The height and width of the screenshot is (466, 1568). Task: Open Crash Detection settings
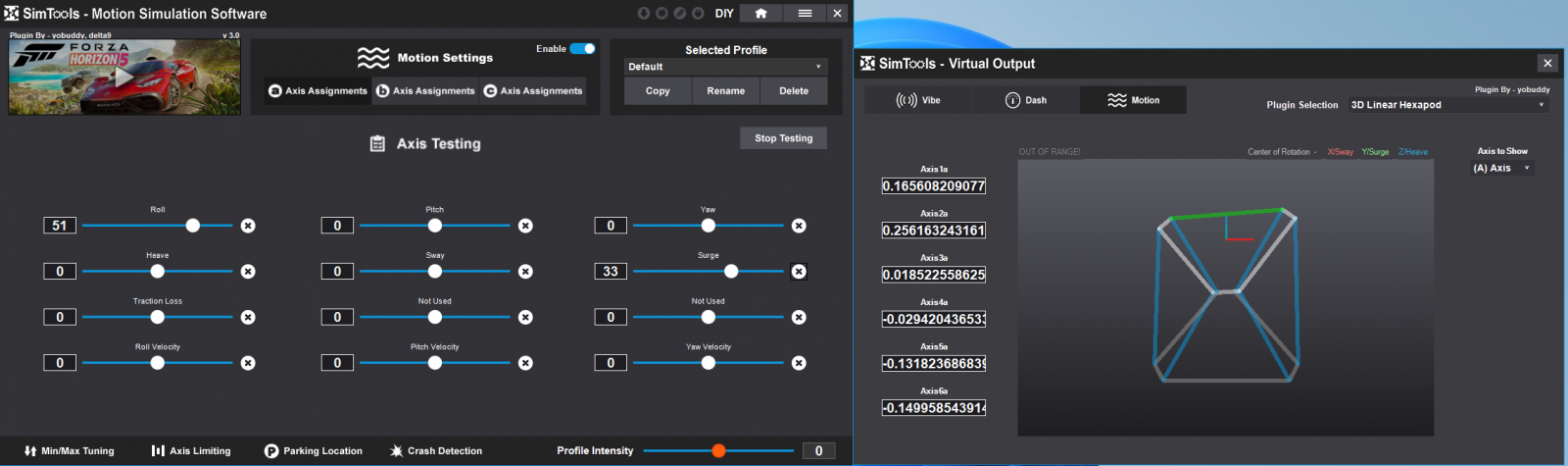436,451
